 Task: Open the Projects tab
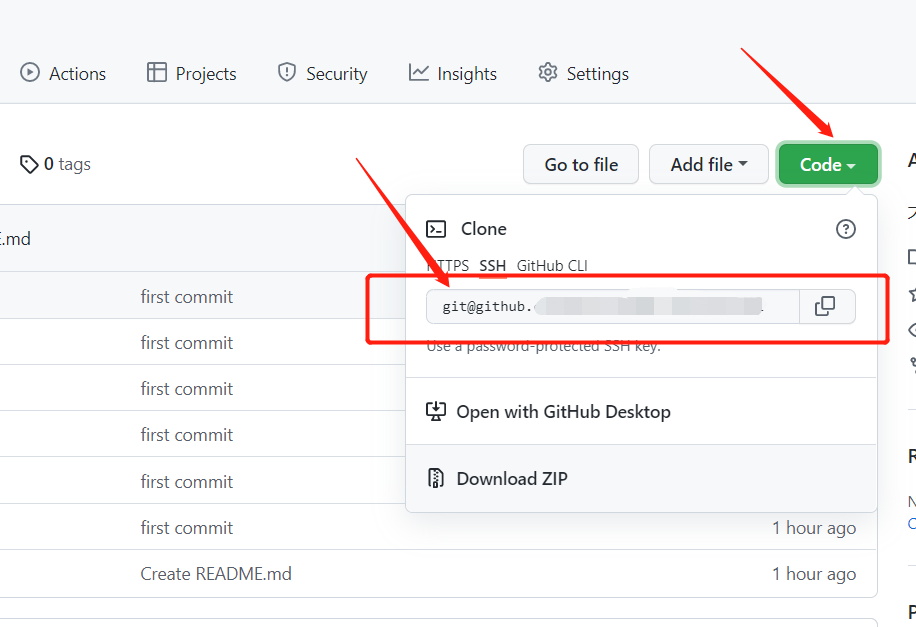[x=192, y=74]
